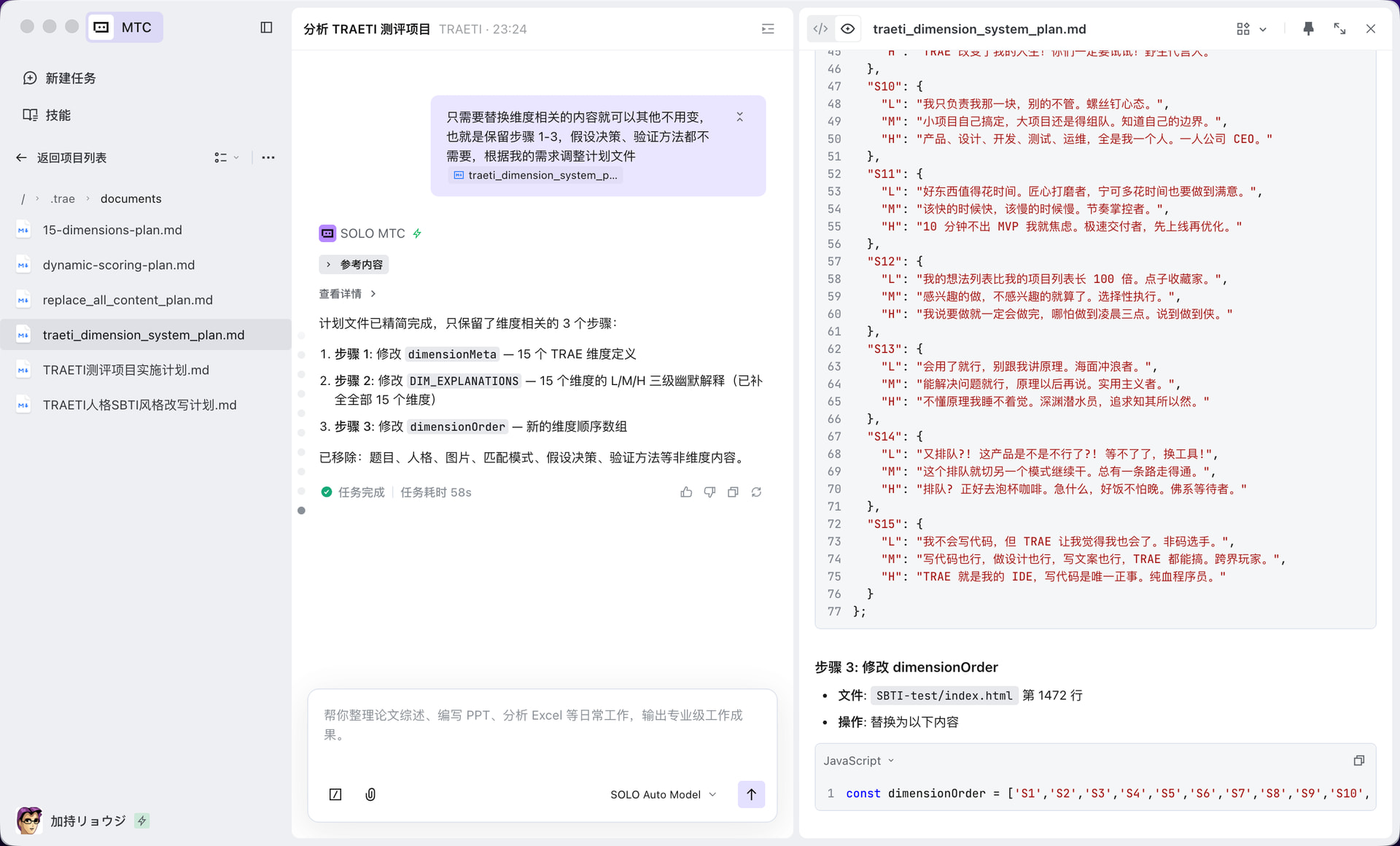
Task: Copy the JavaScript code block
Action: [x=1358, y=761]
